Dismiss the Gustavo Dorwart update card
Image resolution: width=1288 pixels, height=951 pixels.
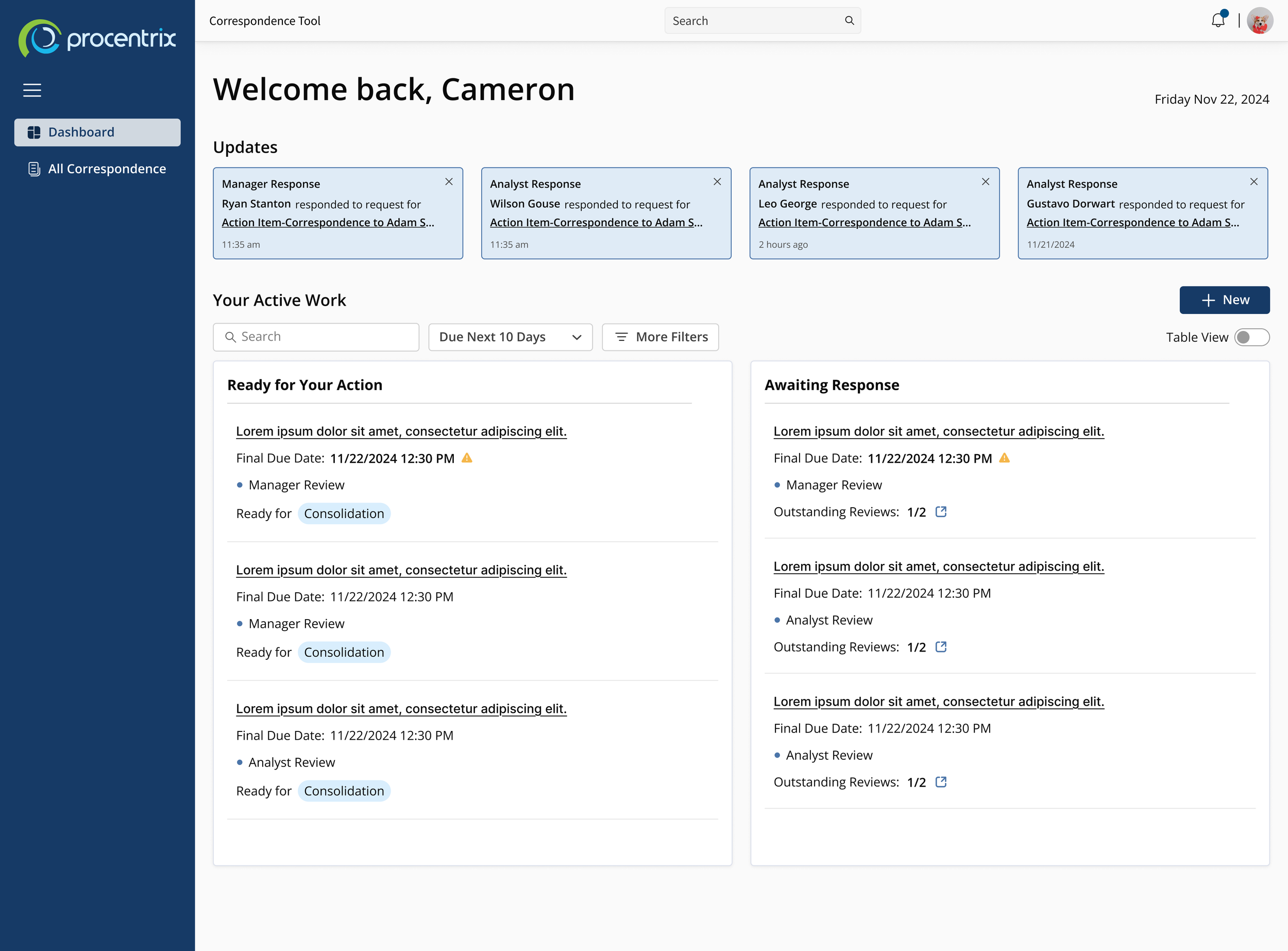(x=1253, y=182)
